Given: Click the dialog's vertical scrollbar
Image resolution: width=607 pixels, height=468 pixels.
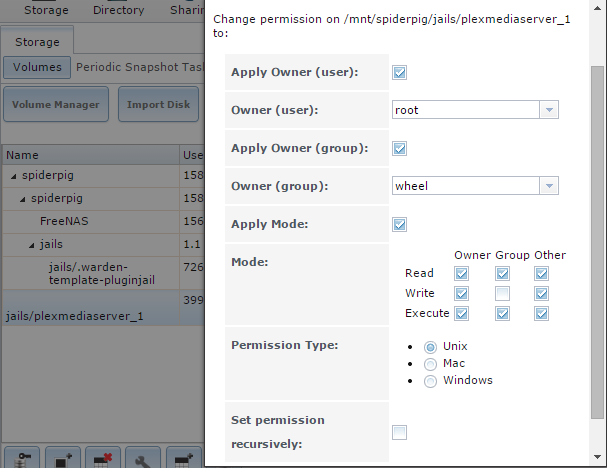Looking at the screenshot, I should coord(598,240).
